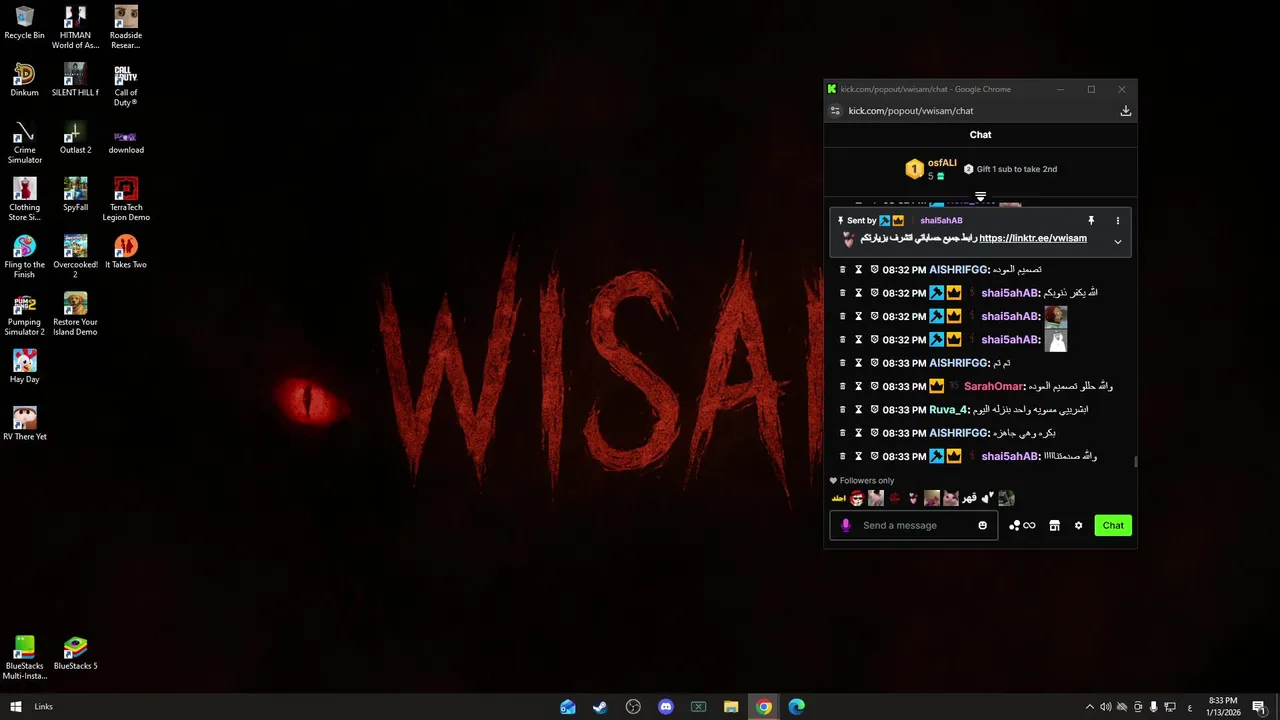Timeout SarahOmar using the hourglass icon
This screenshot has width=1280, height=720.
pos(858,386)
